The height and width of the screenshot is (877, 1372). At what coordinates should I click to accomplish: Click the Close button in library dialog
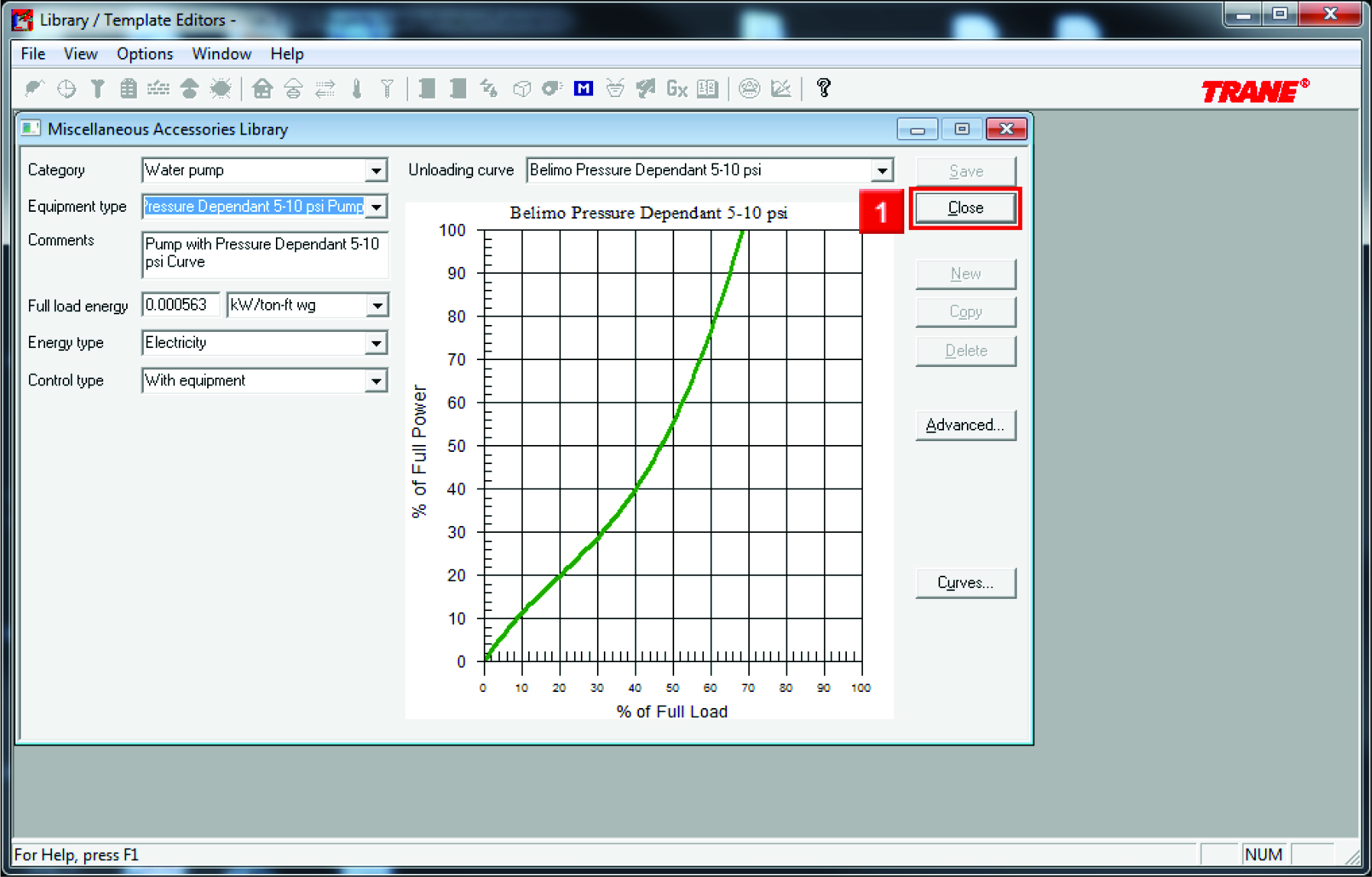[x=965, y=208]
